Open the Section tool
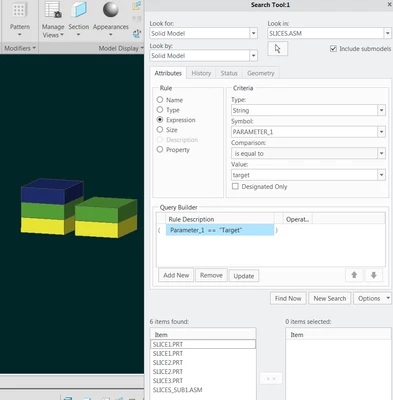Screen dimensions: 393x400 [x=79, y=19]
